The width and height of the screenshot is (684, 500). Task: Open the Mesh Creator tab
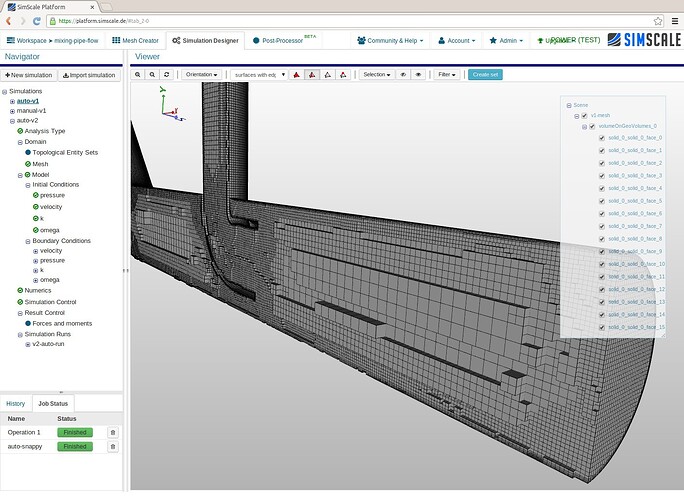[135, 40]
